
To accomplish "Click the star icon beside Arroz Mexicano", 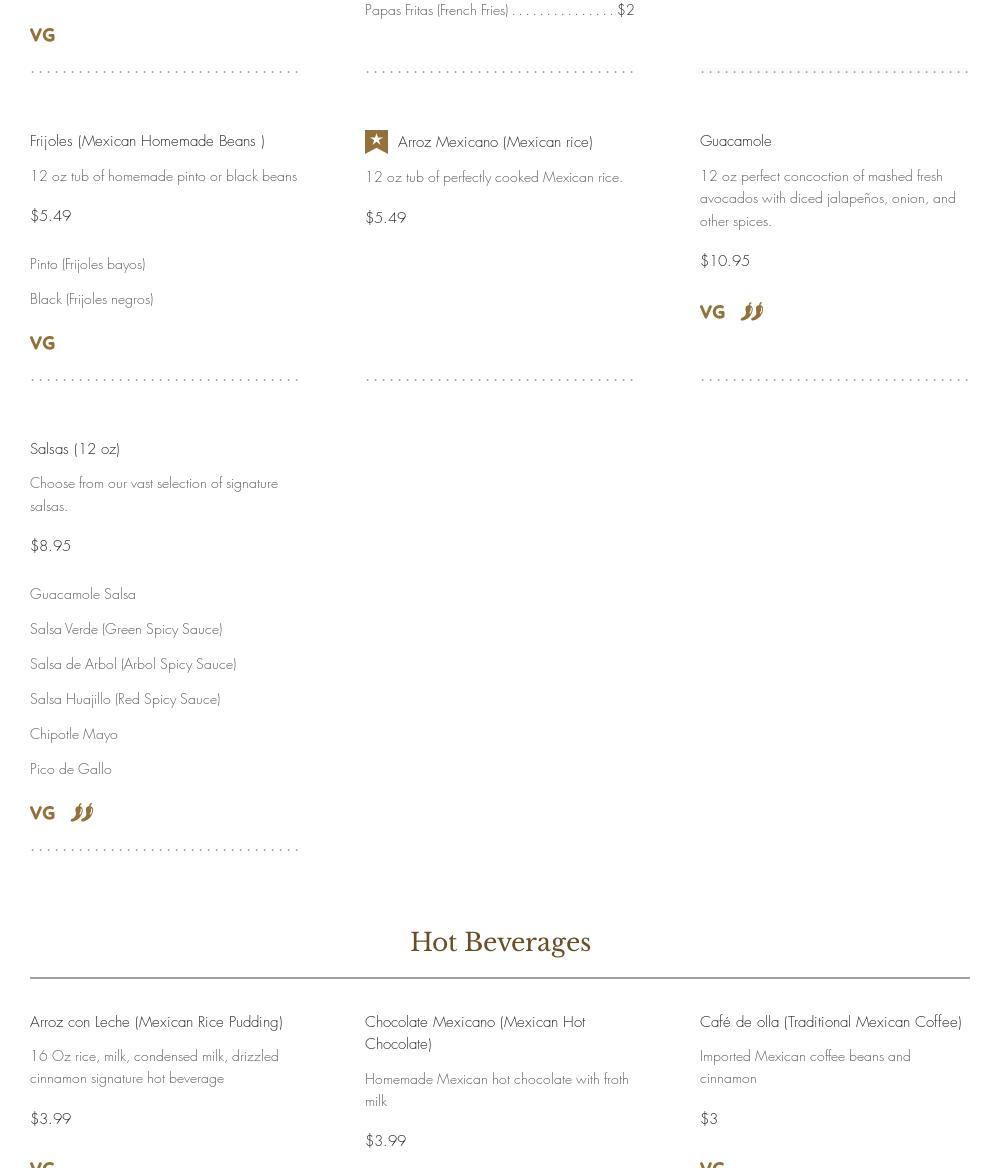I will coord(376,142).
